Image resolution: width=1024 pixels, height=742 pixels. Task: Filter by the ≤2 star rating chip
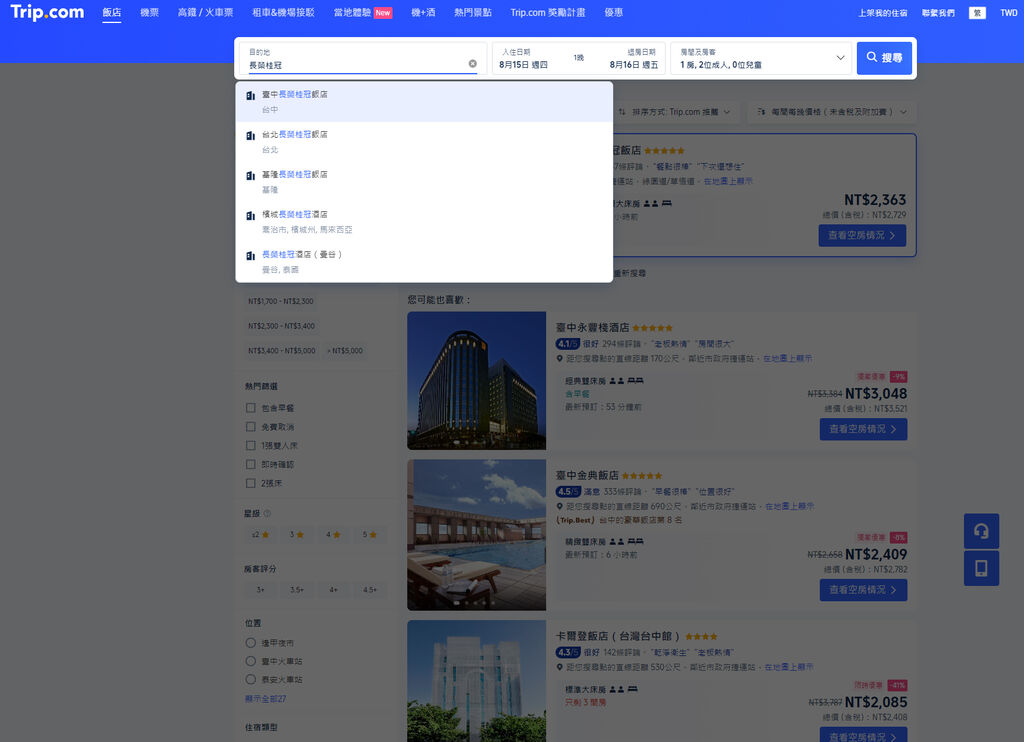pos(260,534)
